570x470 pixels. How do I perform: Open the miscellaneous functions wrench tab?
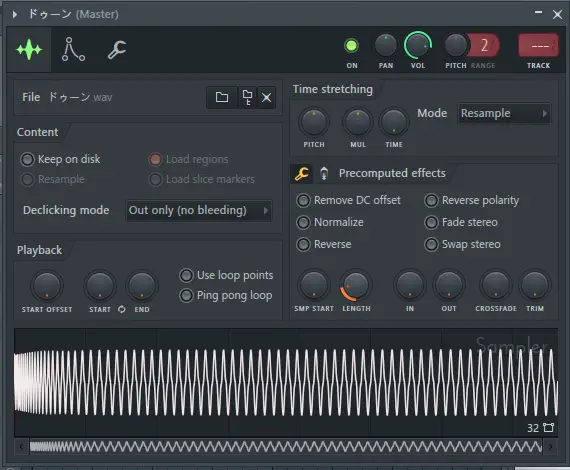[117, 49]
